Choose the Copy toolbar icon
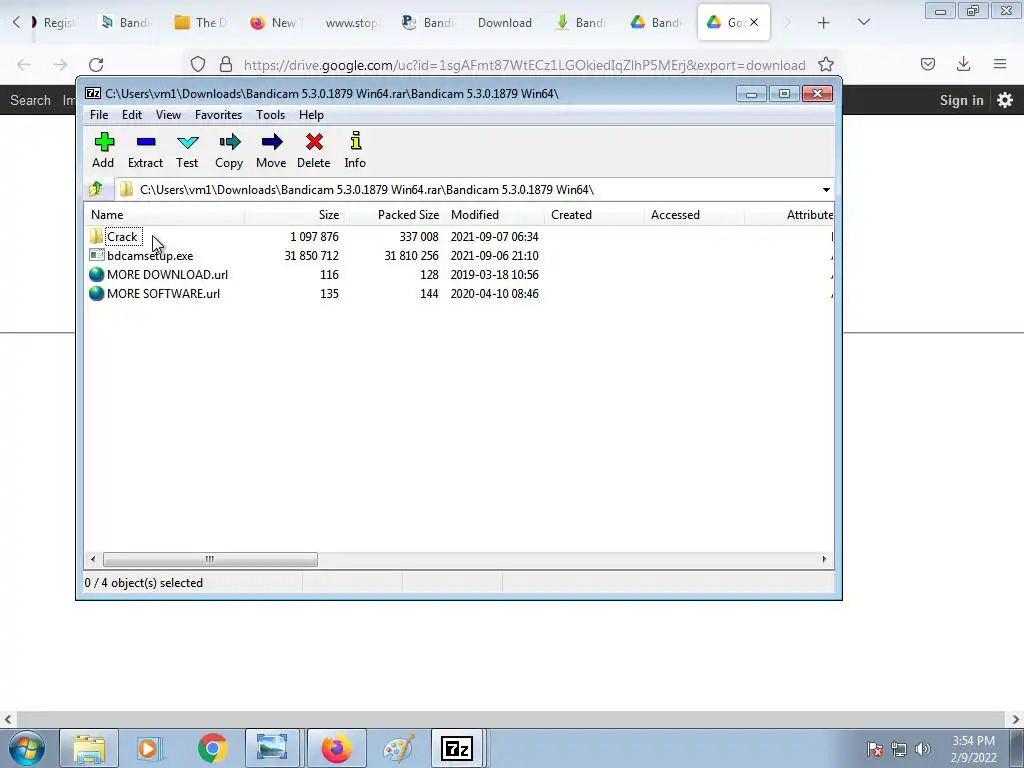Image resolution: width=1024 pixels, height=768 pixels. [x=229, y=142]
